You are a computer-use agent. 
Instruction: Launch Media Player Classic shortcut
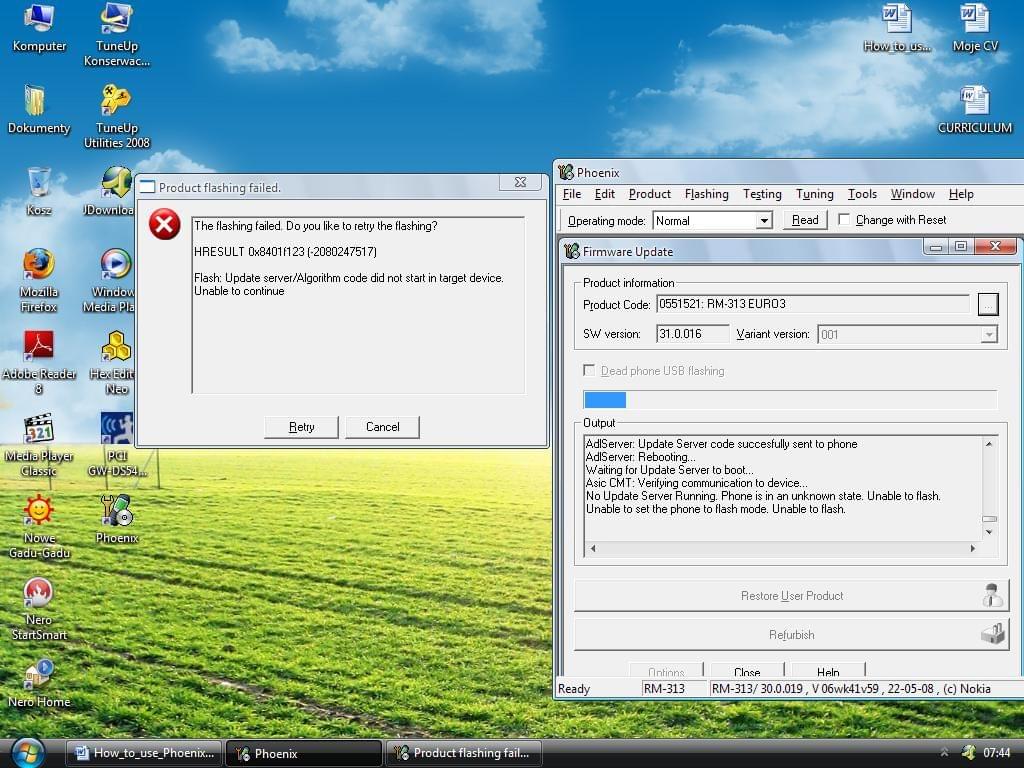(39, 445)
